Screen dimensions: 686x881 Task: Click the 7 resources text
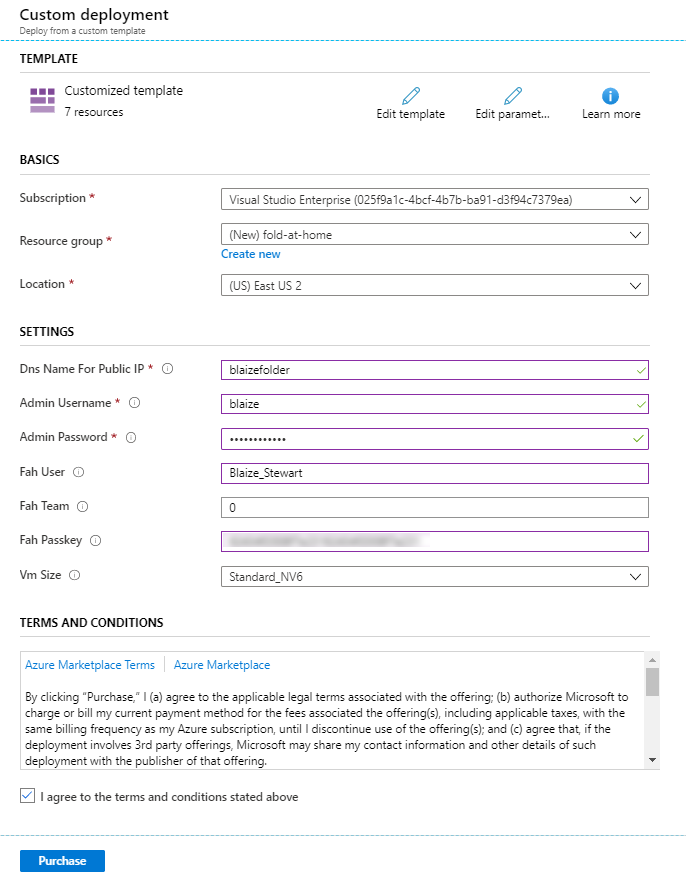pos(94,112)
